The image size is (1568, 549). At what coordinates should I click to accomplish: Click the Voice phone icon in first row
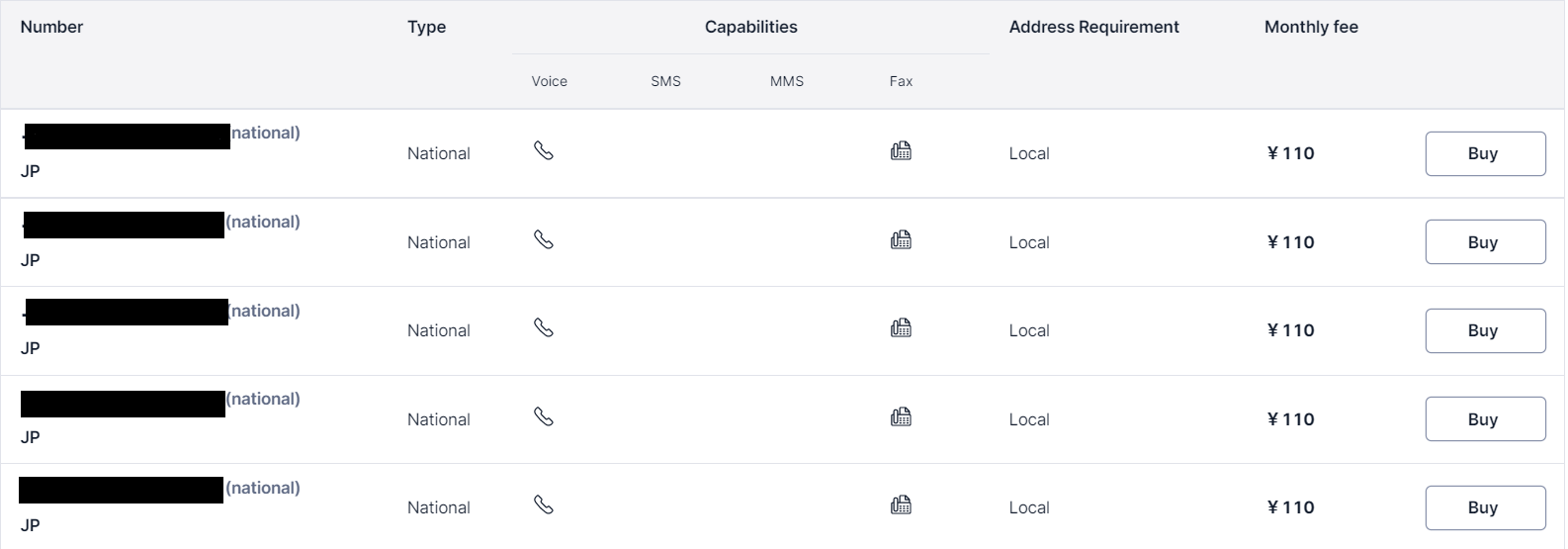point(544,150)
